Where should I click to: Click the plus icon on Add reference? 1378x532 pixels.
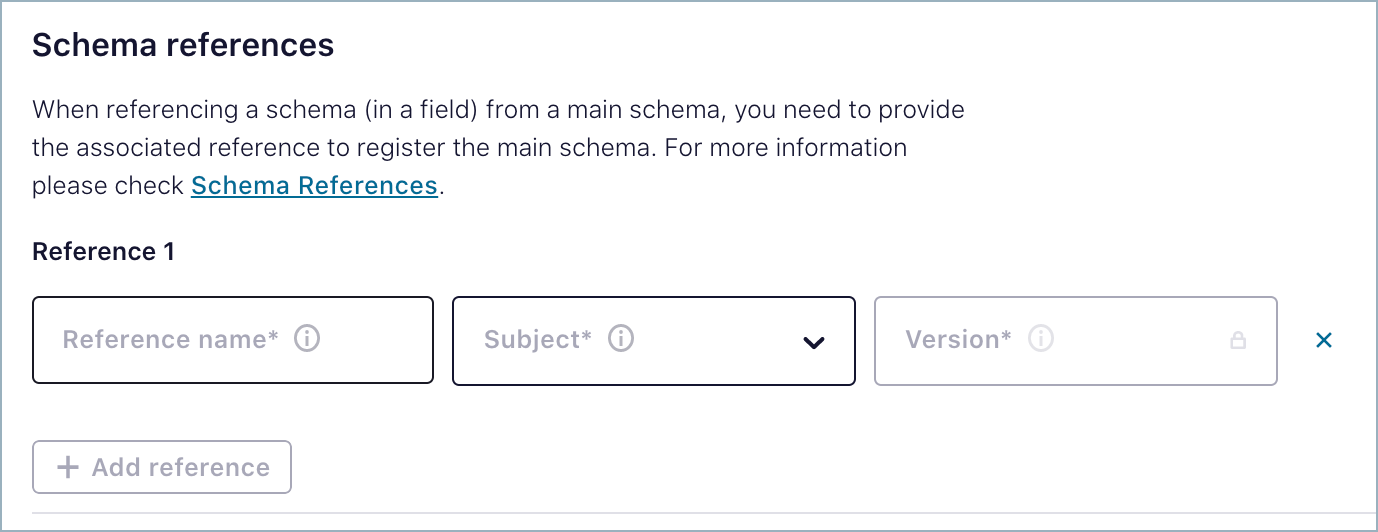68,467
